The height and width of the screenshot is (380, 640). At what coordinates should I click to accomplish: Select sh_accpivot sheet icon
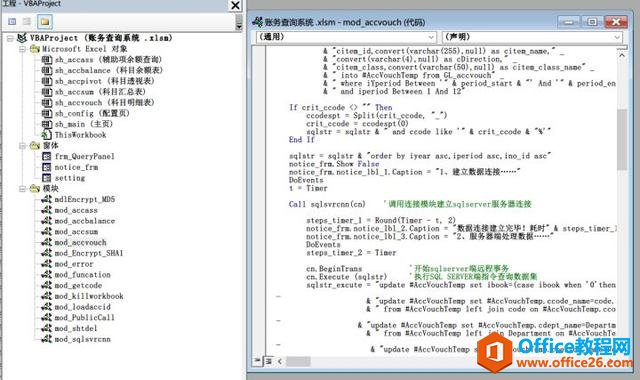47,81
